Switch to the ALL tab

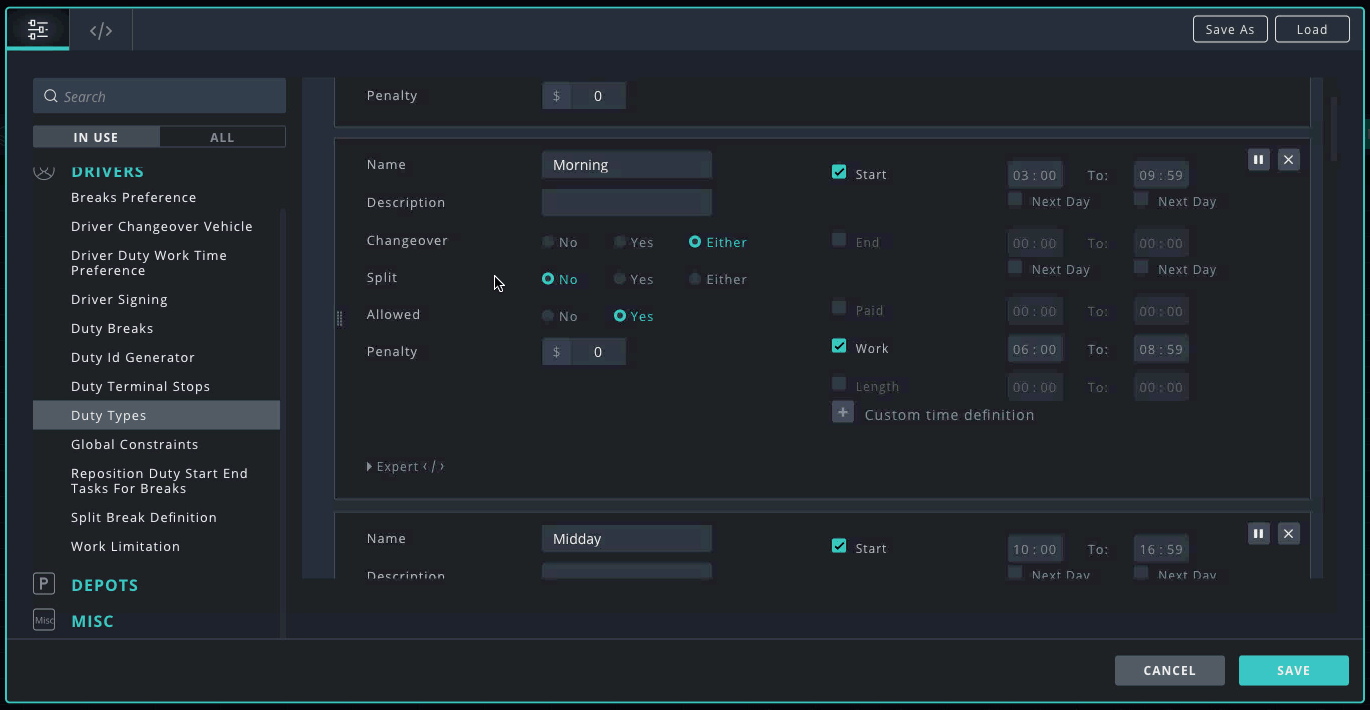[x=222, y=137]
